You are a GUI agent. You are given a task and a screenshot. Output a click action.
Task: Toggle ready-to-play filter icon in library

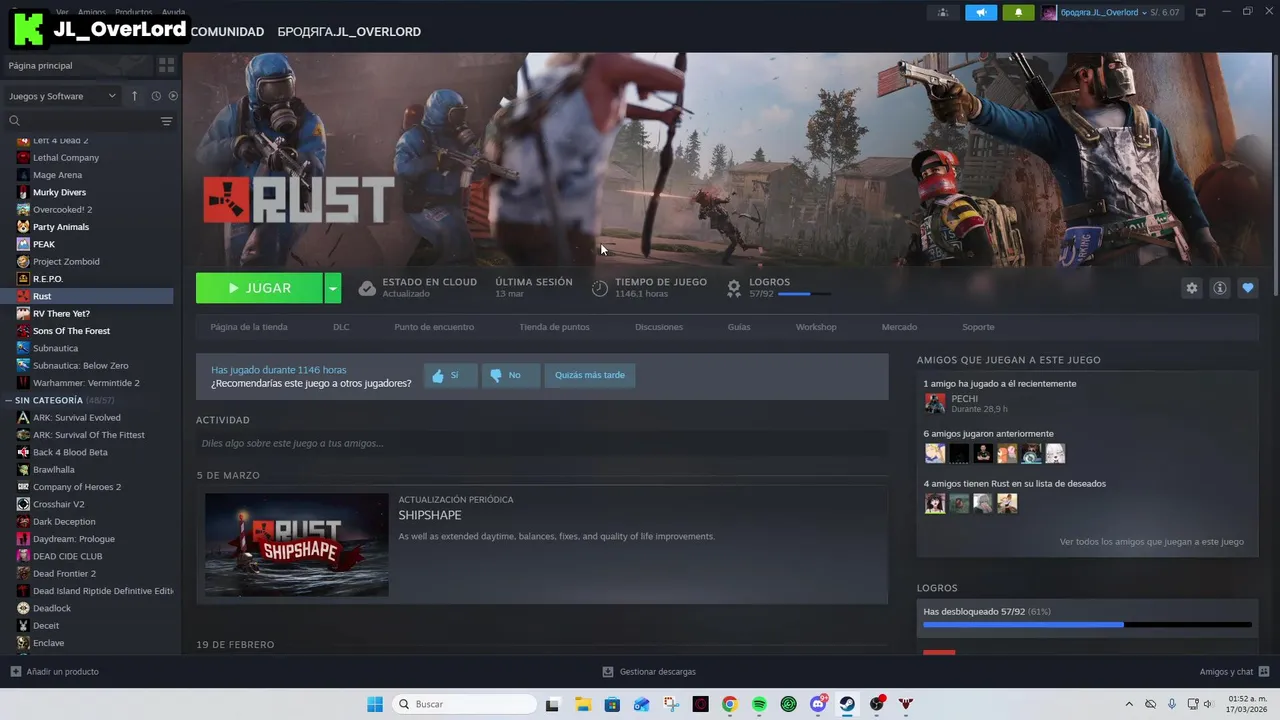click(173, 96)
